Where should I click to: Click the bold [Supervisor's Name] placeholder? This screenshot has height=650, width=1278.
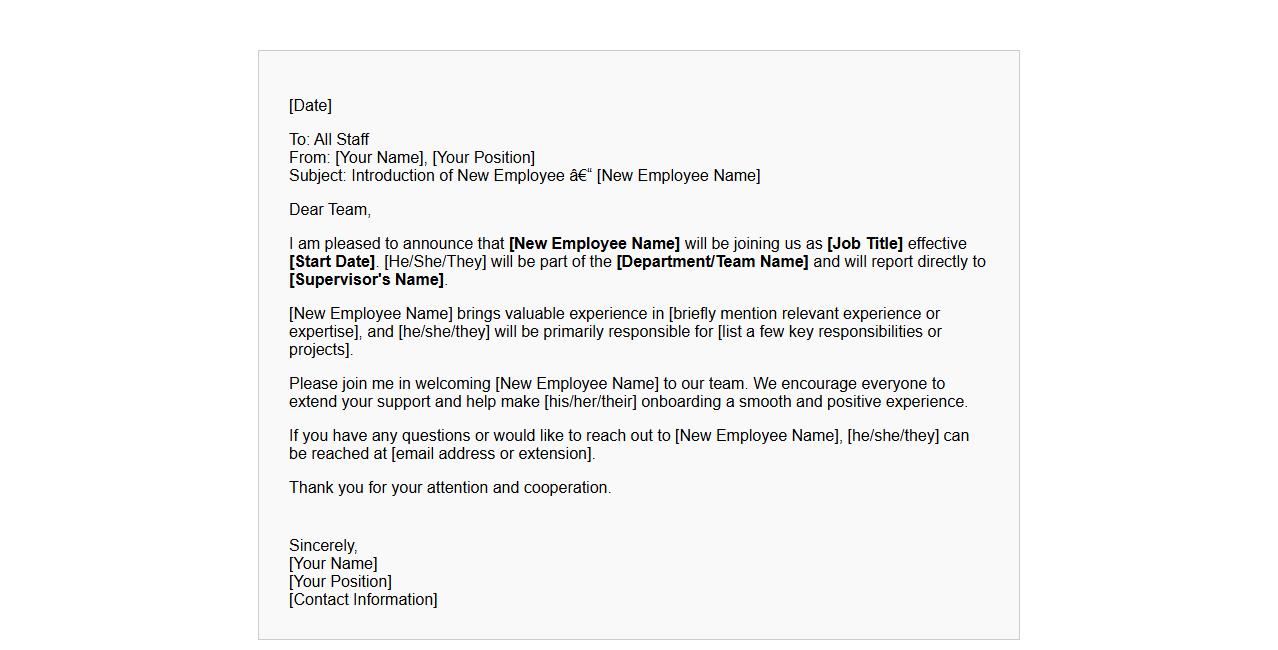366,280
